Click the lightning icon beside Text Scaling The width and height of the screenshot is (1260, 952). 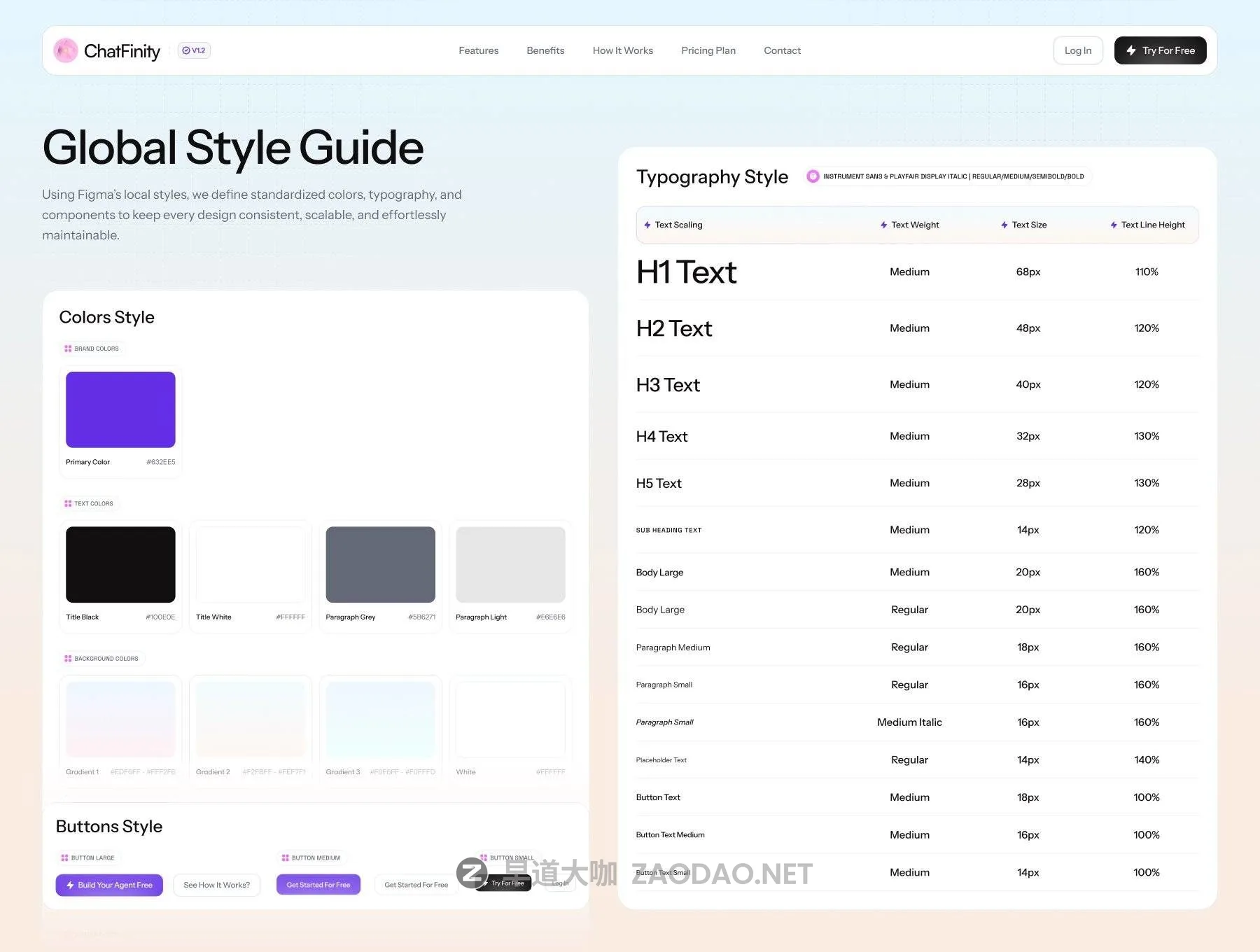pos(647,225)
